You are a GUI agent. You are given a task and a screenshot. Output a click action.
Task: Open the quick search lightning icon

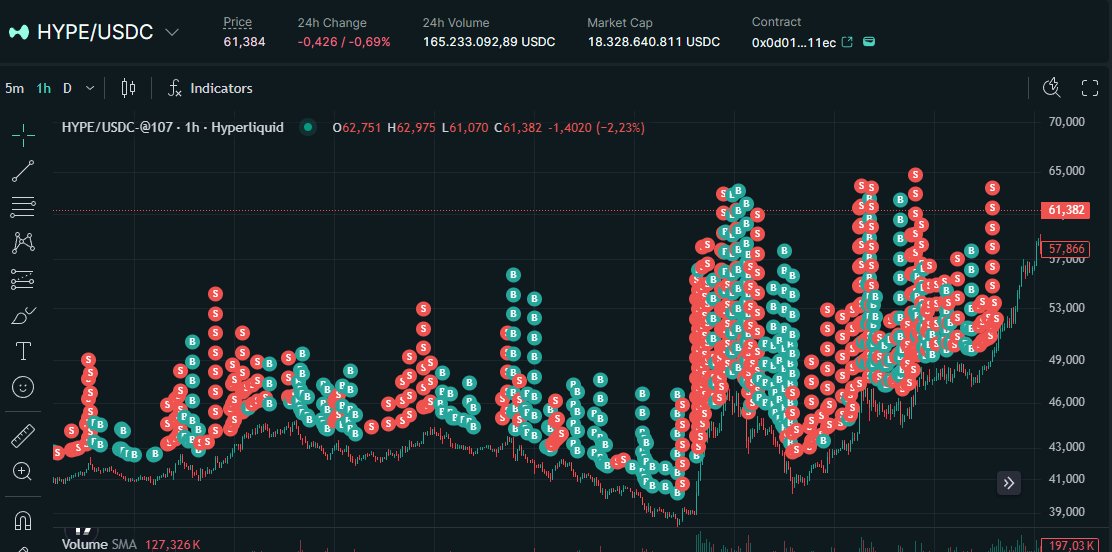tap(1052, 88)
